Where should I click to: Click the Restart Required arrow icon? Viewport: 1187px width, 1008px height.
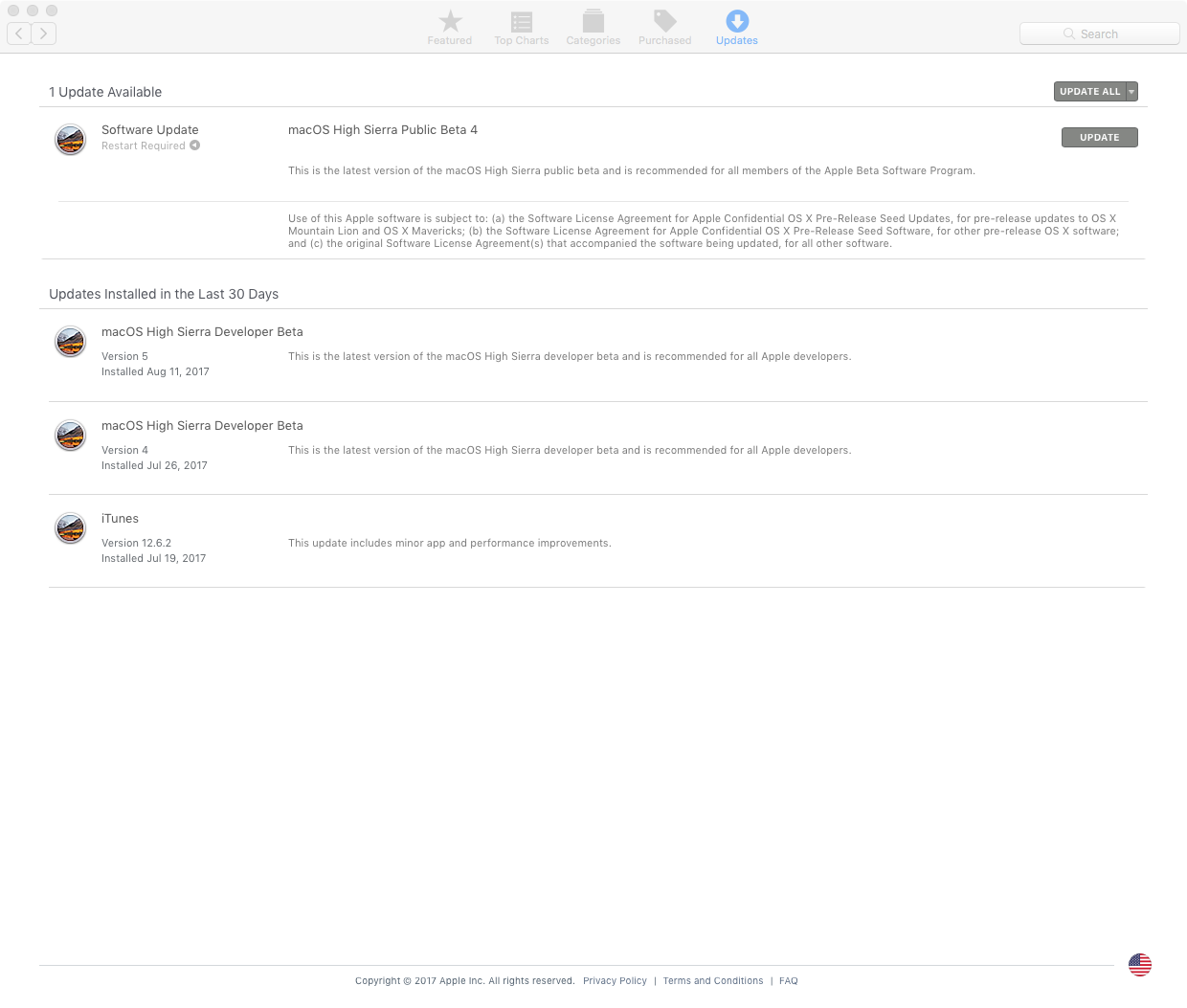(194, 146)
